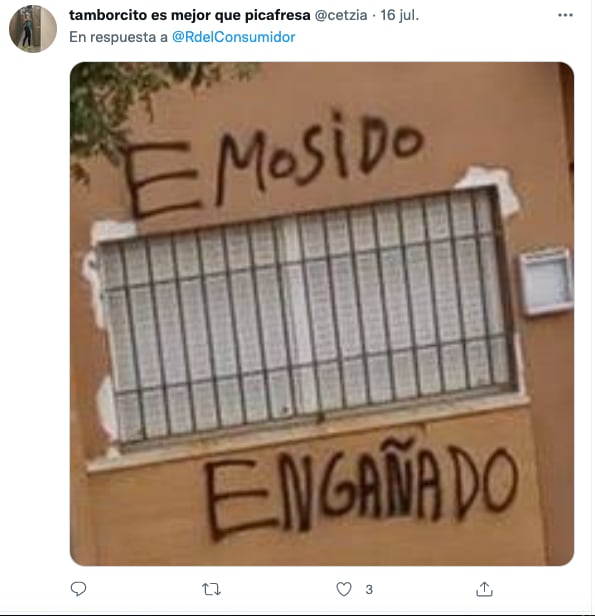Visit the @cetzia handle

pyautogui.click(x=341, y=15)
